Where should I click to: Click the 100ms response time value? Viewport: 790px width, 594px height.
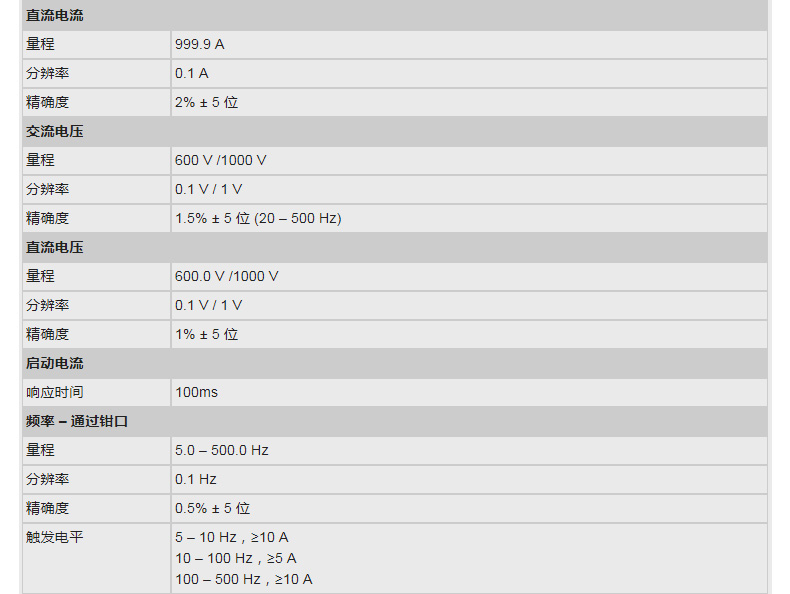pos(196,392)
